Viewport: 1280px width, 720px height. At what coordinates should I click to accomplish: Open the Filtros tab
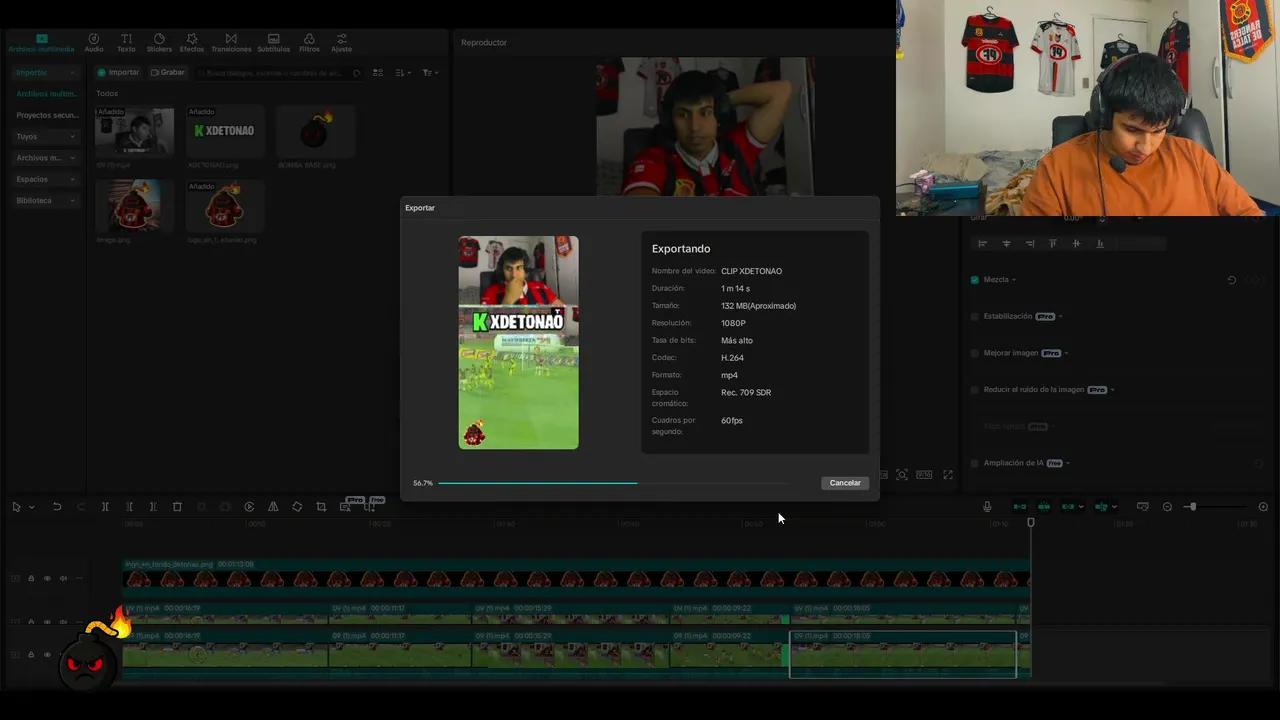tap(309, 42)
